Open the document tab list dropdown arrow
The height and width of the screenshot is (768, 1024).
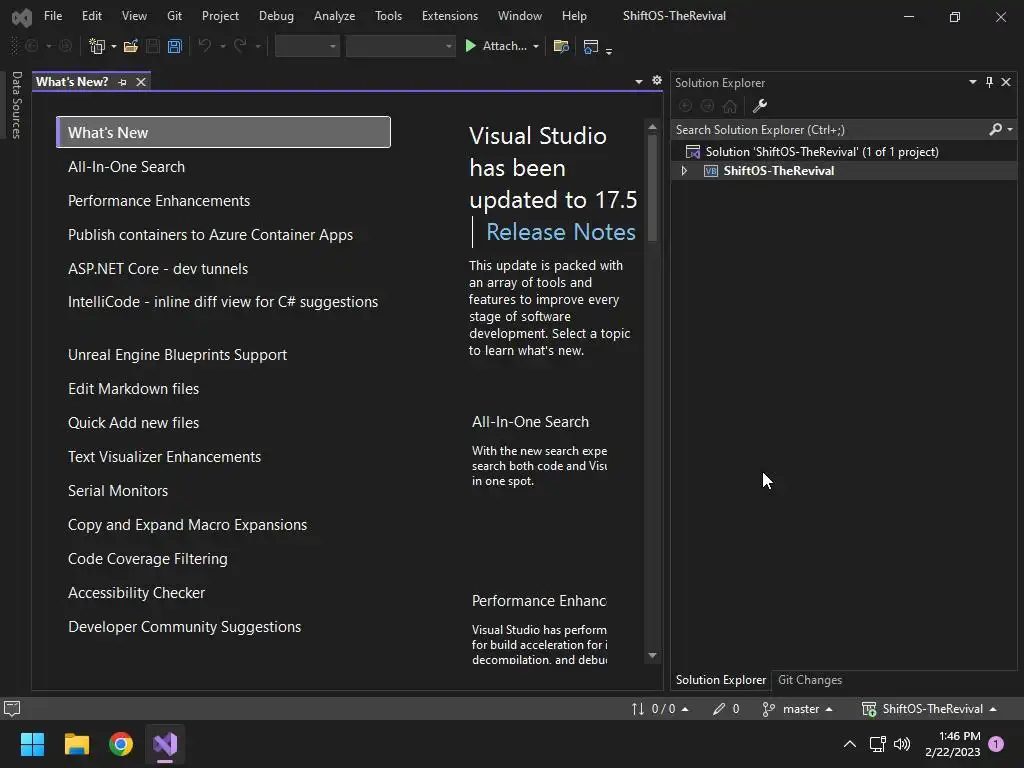coord(639,82)
